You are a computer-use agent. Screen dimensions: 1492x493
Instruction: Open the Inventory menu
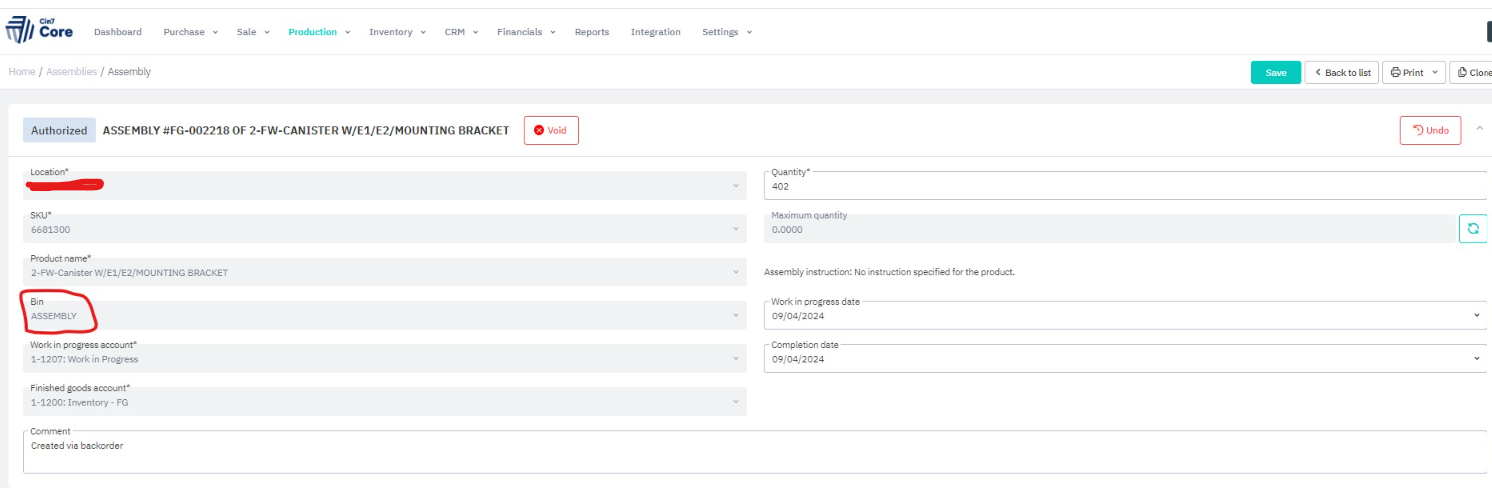tap(397, 32)
